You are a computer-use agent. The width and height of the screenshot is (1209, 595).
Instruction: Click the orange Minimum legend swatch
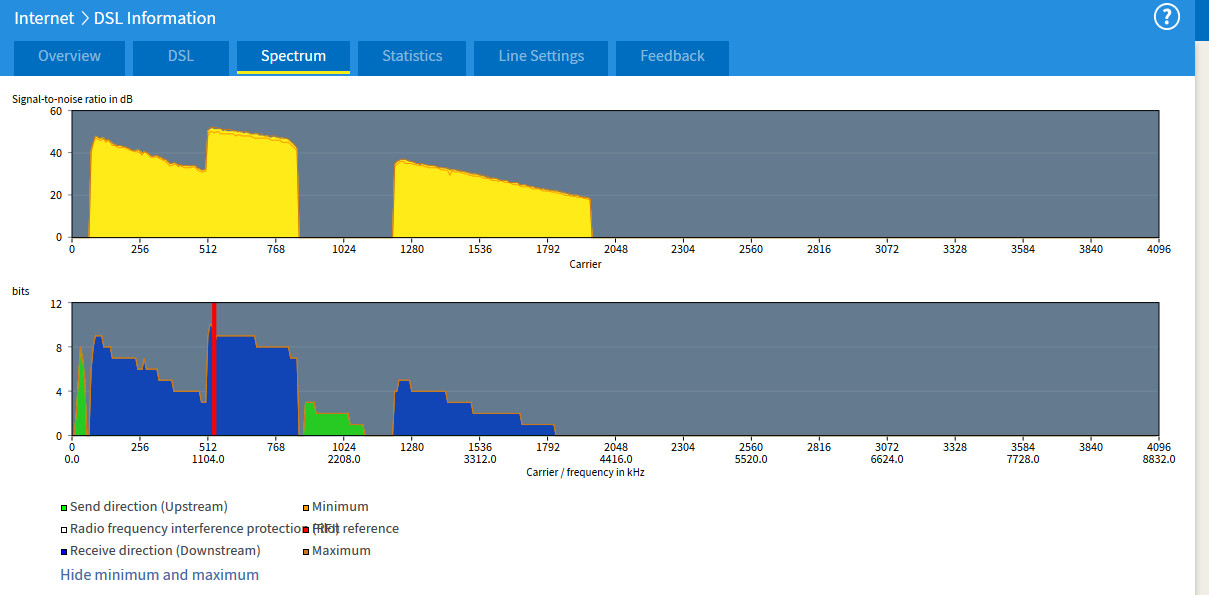click(x=306, y=508)
